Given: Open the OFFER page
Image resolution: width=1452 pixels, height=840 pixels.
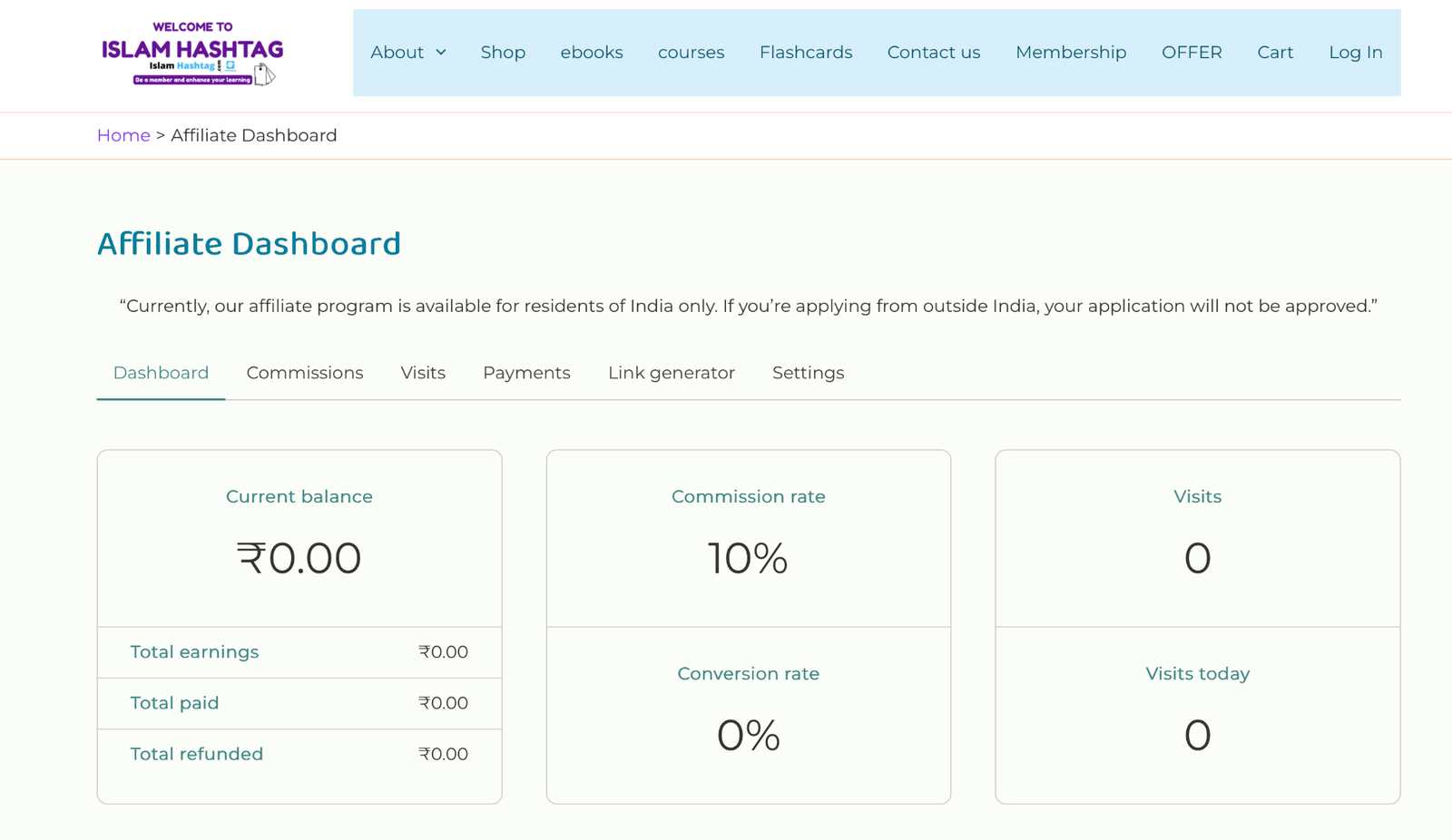Looking at the screenshot, I should pos(1192,53).
